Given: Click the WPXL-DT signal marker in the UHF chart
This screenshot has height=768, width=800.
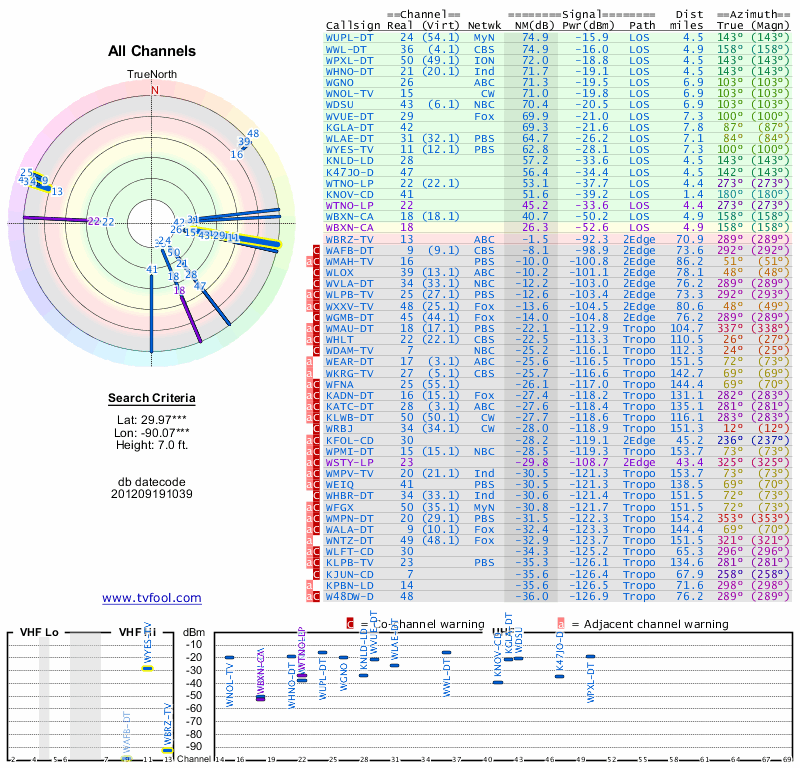Looking at the screenshot, I should pyautogui.click(x=590, y=657).
